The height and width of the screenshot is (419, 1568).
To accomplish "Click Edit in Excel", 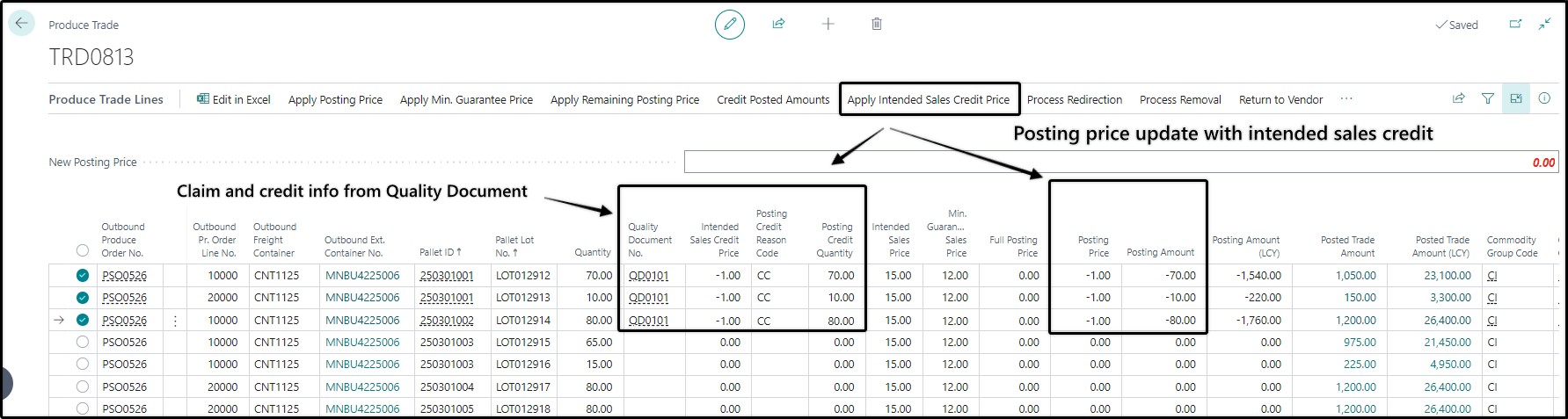I will click(233, 99).
